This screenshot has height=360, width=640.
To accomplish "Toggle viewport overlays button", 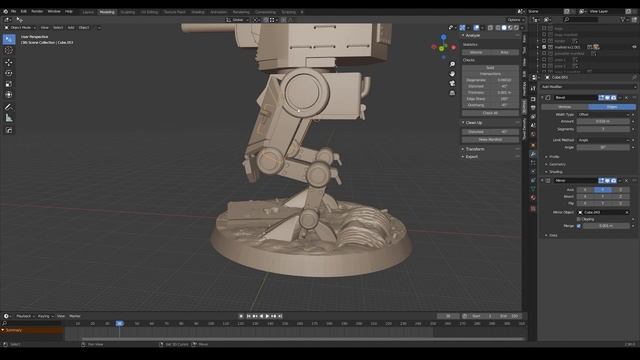I will (x=476, y=28).
